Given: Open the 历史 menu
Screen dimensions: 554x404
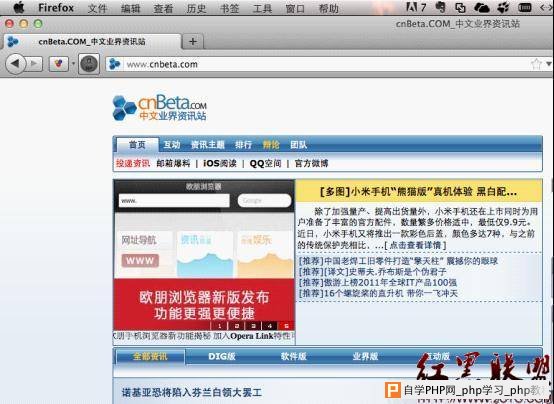Looking at the screenshot, I should click(x=196, y=8).
